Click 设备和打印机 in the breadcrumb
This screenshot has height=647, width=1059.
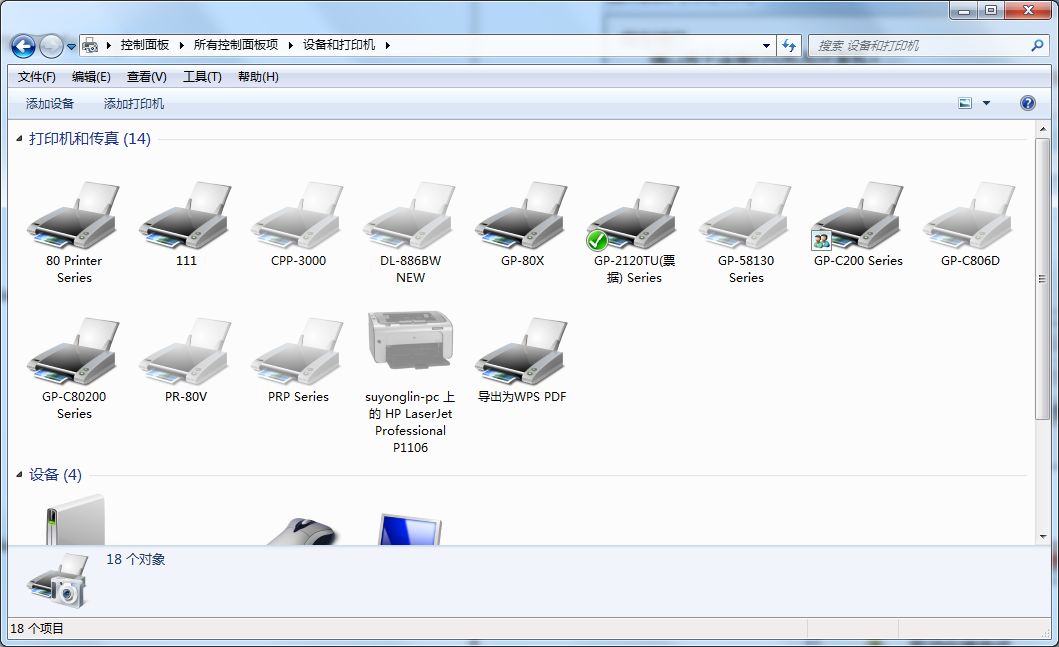[x=339, y=45]
